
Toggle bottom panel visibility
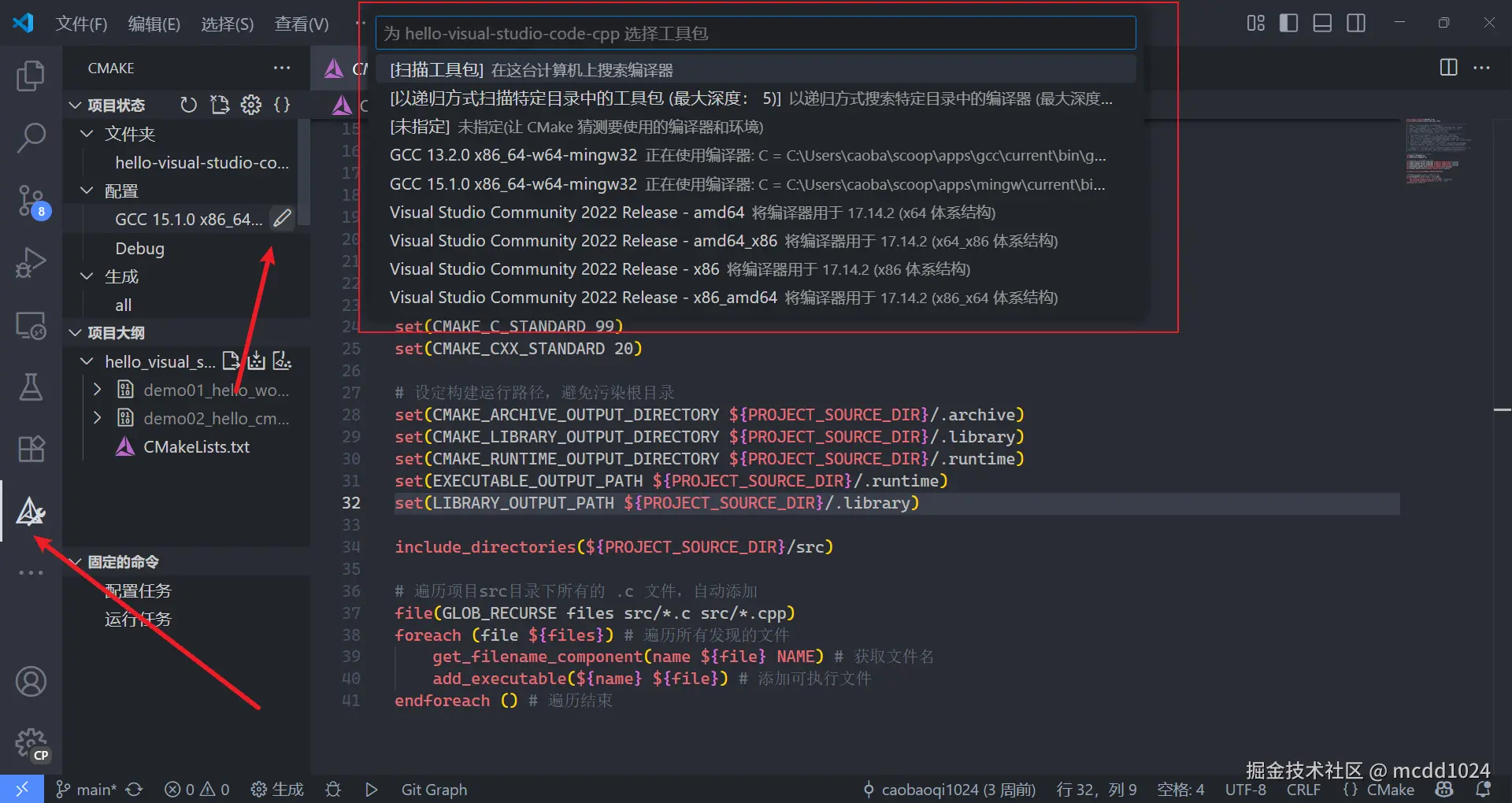tap(1323, 23)
